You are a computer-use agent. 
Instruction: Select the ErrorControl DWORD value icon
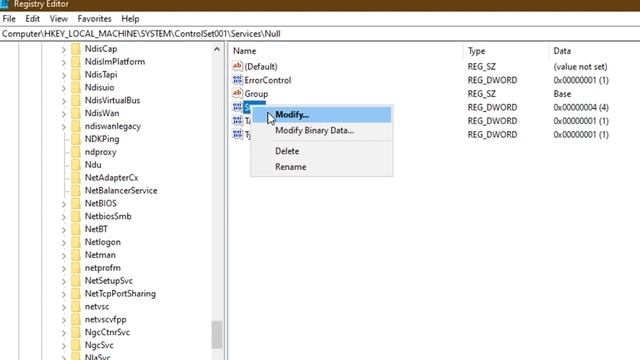tap(237, 80)
